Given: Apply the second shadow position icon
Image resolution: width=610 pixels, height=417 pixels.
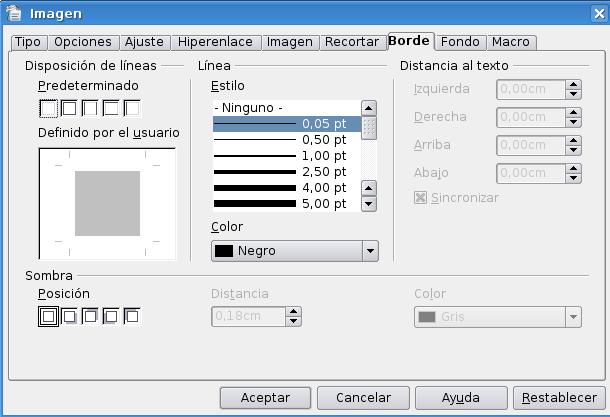Looking at the screenshot, I should [70, 317].
